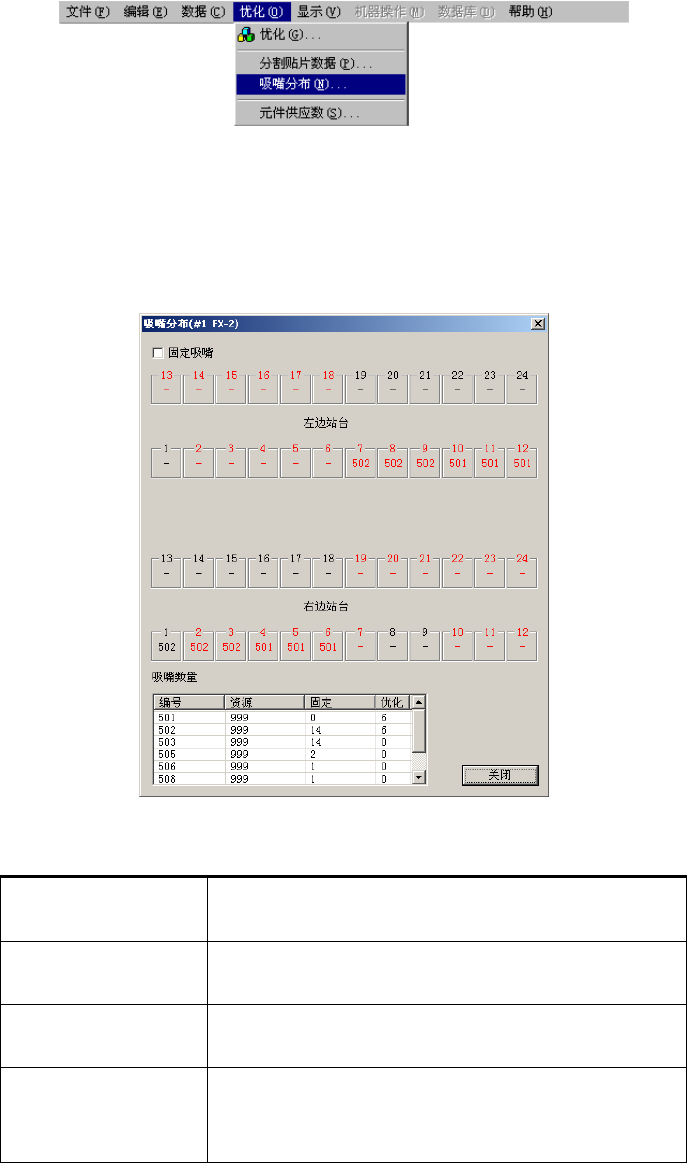The height and width of the screenshot is (1163, 687).
Task: Enable the 固定吸嘴 checkbox
Action: (157, 353)
